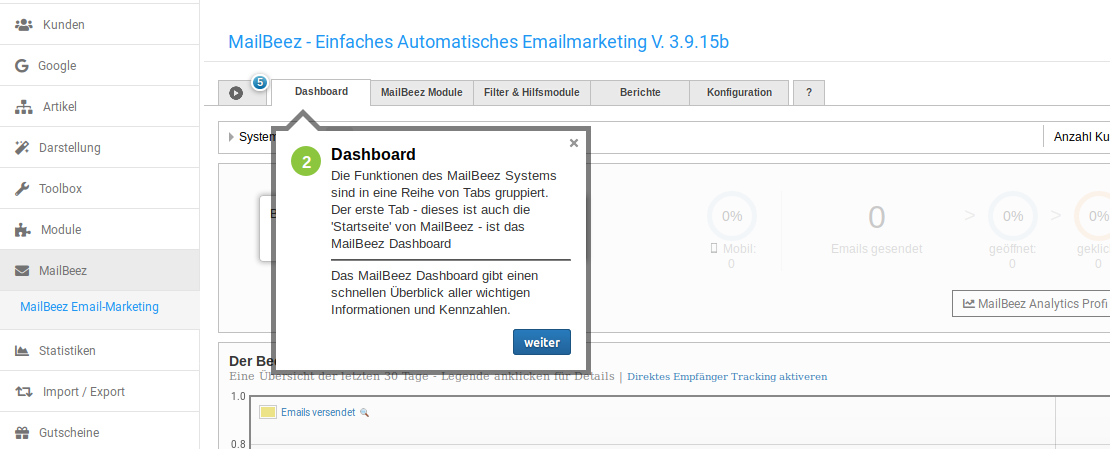Click the Statistiken chart icon
This screenshot has width=1110, height=449.
pos(22,351)
